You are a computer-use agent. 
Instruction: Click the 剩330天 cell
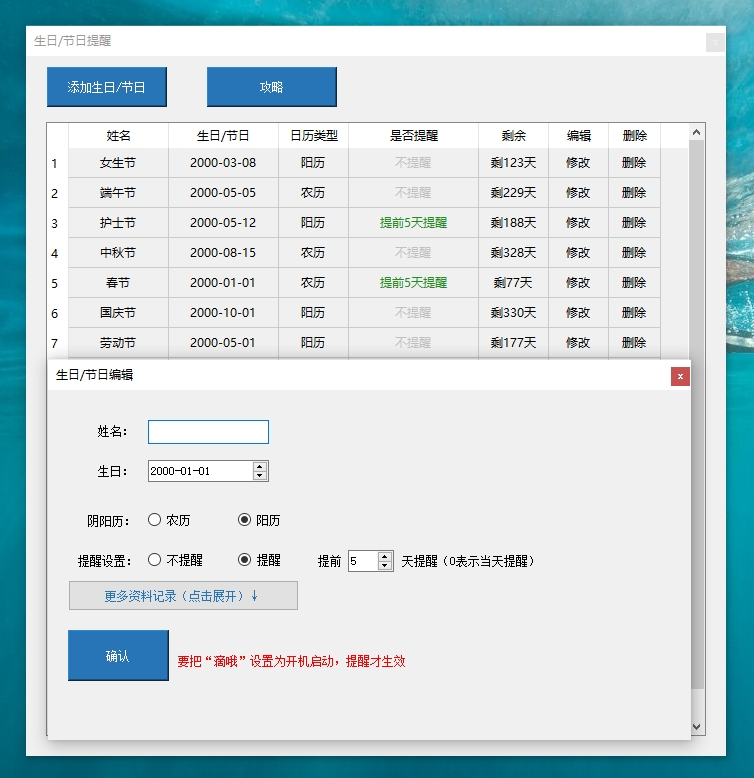tap(513, 313)
